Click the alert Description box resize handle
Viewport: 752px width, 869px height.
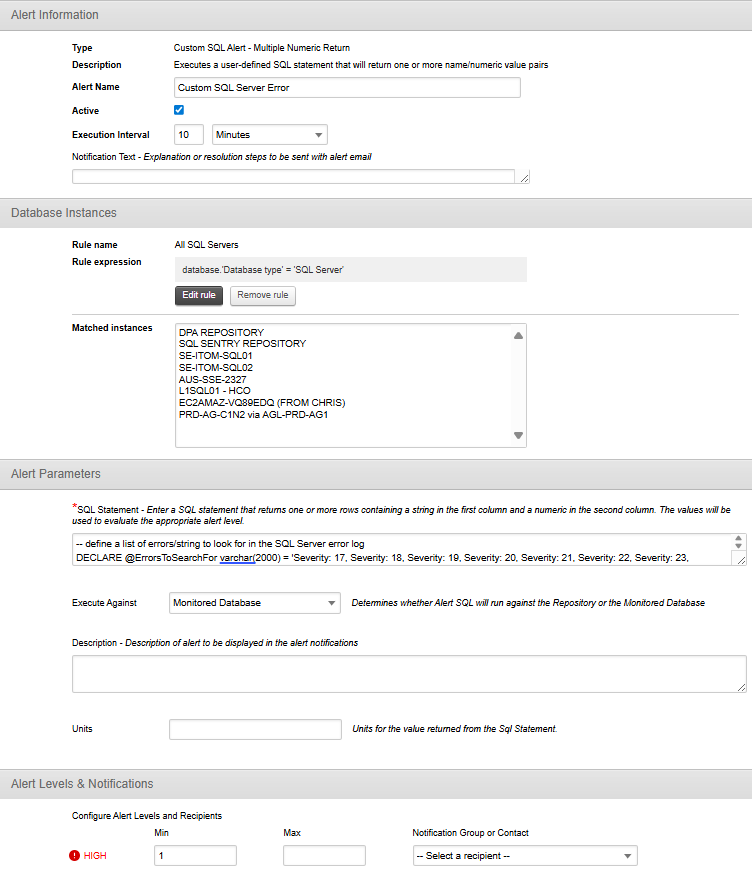point(741,687)
